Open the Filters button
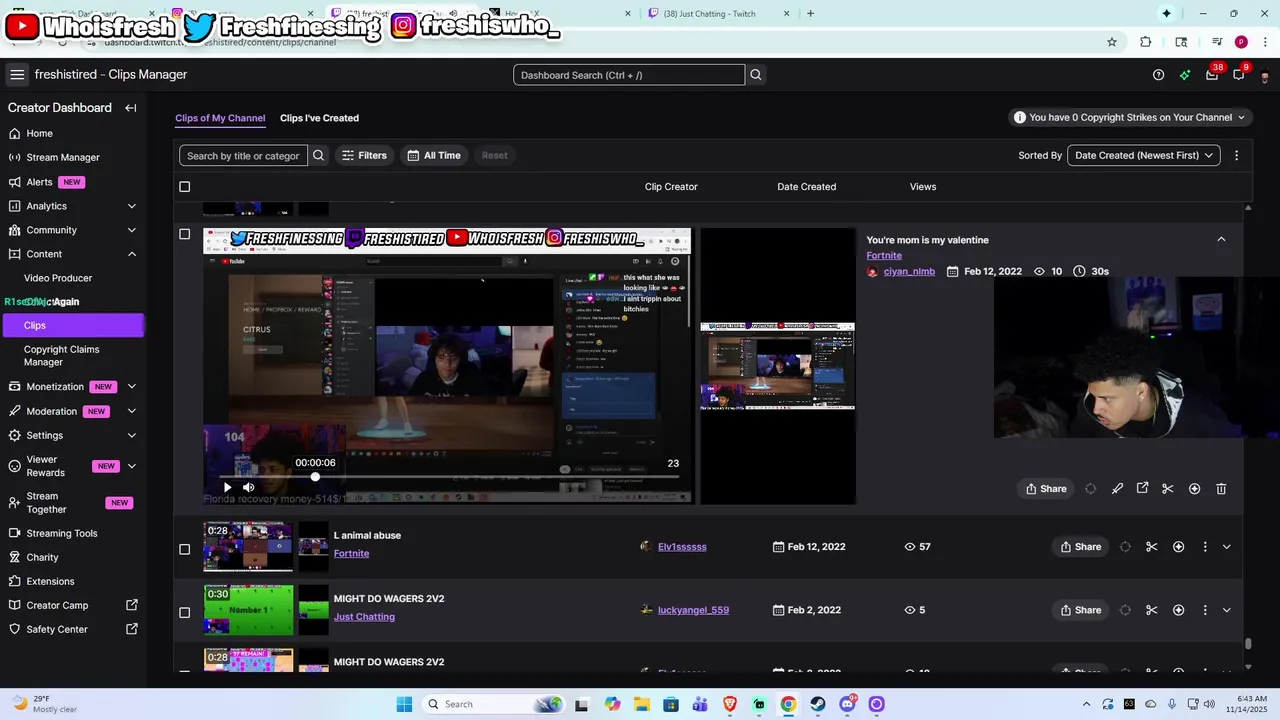 click(x=364, y=155)
